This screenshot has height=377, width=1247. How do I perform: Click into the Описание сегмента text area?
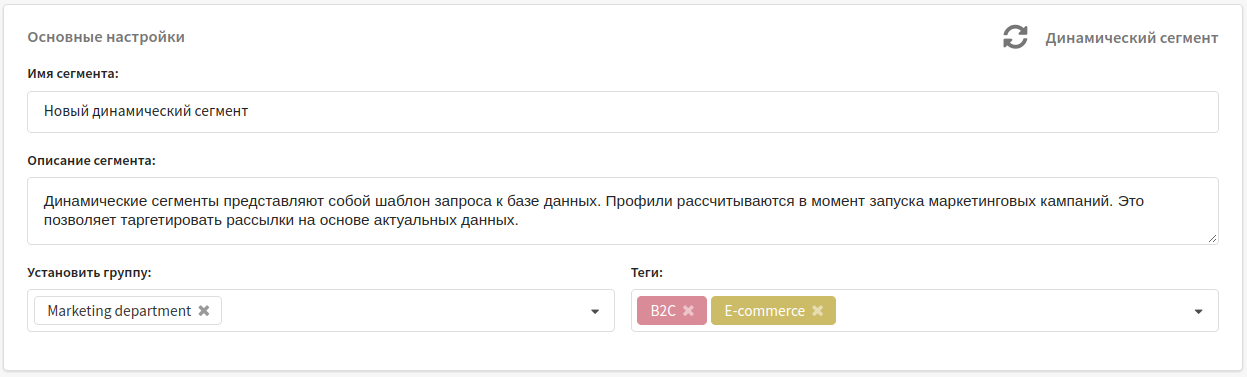click(x=623, y=211)
